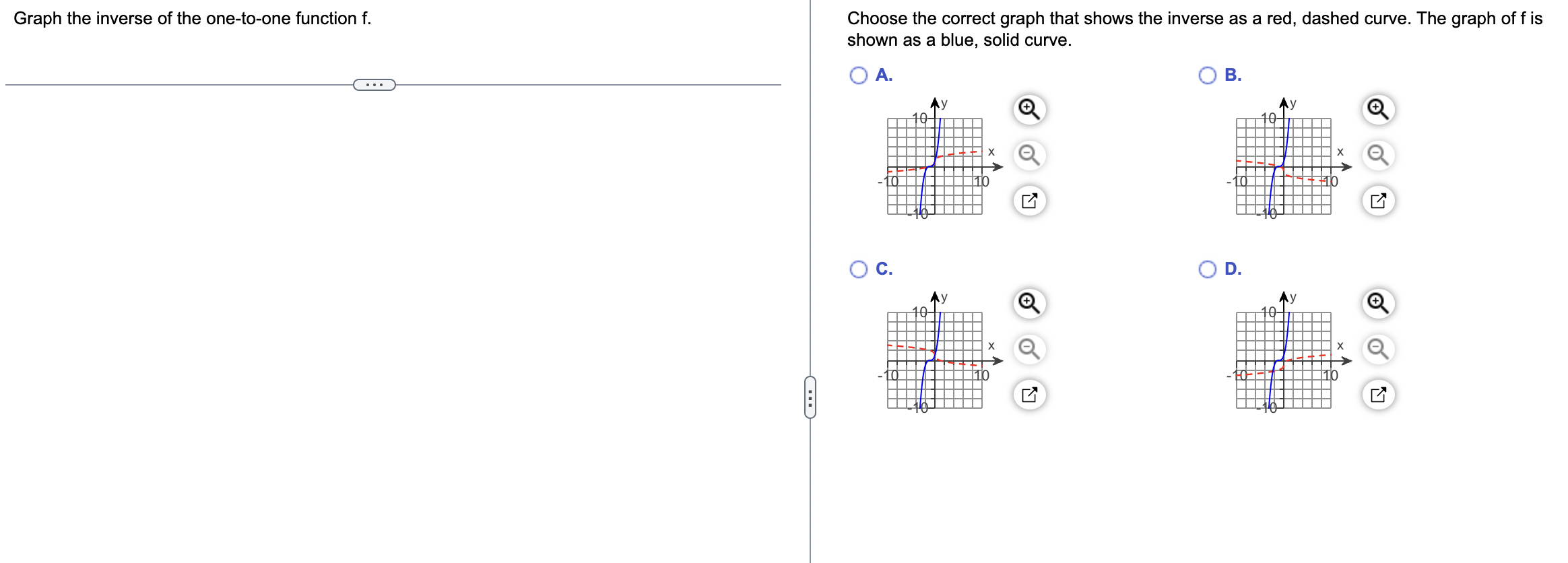
Task: Select answer choice C
Action: tap(856, 269)
